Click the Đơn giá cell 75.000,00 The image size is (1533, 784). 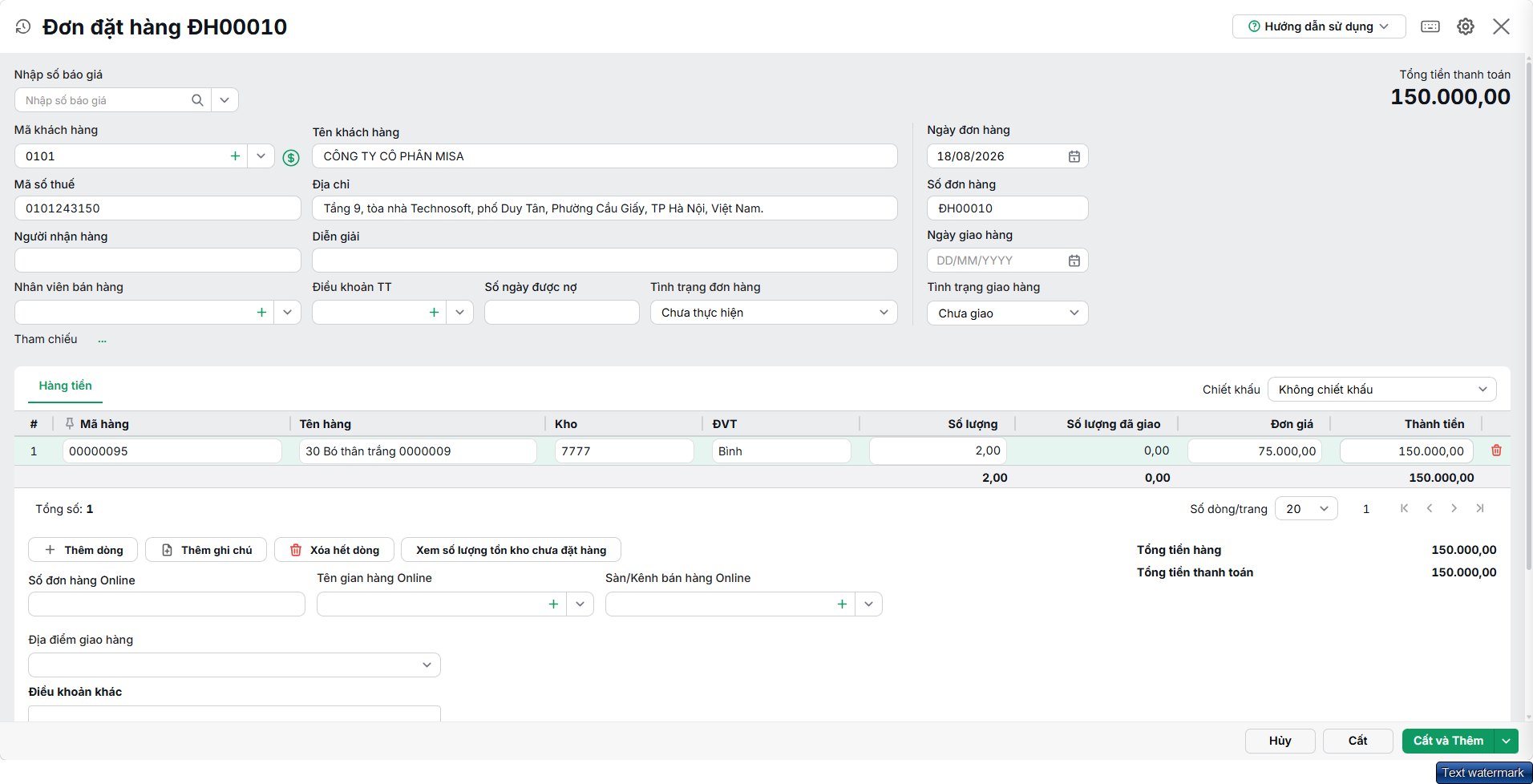(1255, 451)
